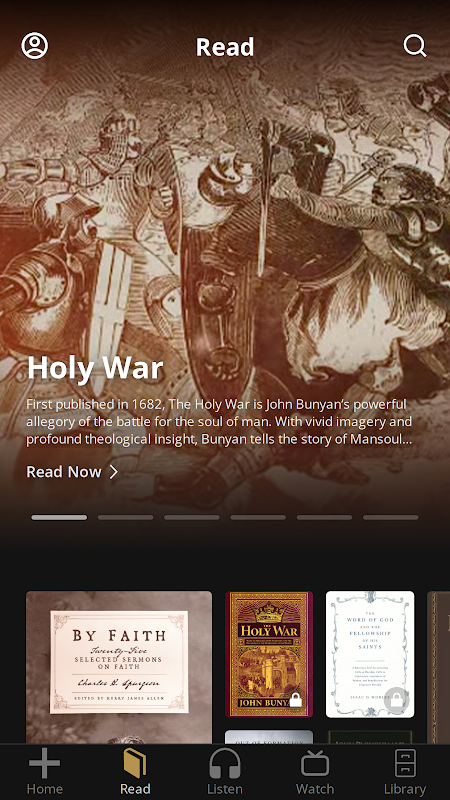Open the Holy War headline title

(95, 367)
